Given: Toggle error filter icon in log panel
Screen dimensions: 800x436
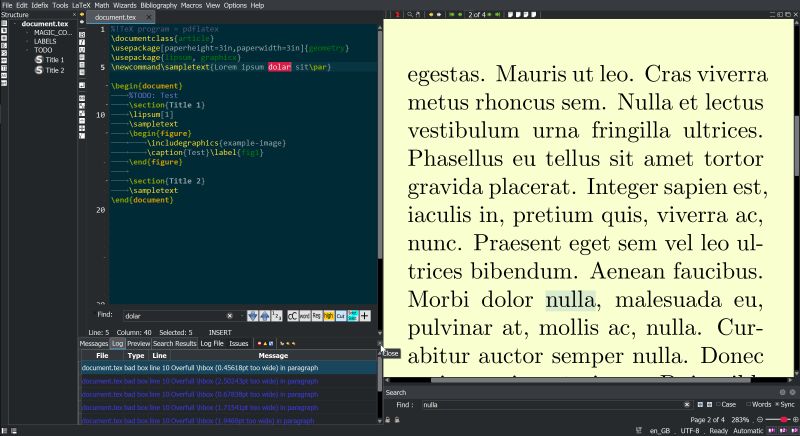Looking at the screenshot, I should (259, 344).
